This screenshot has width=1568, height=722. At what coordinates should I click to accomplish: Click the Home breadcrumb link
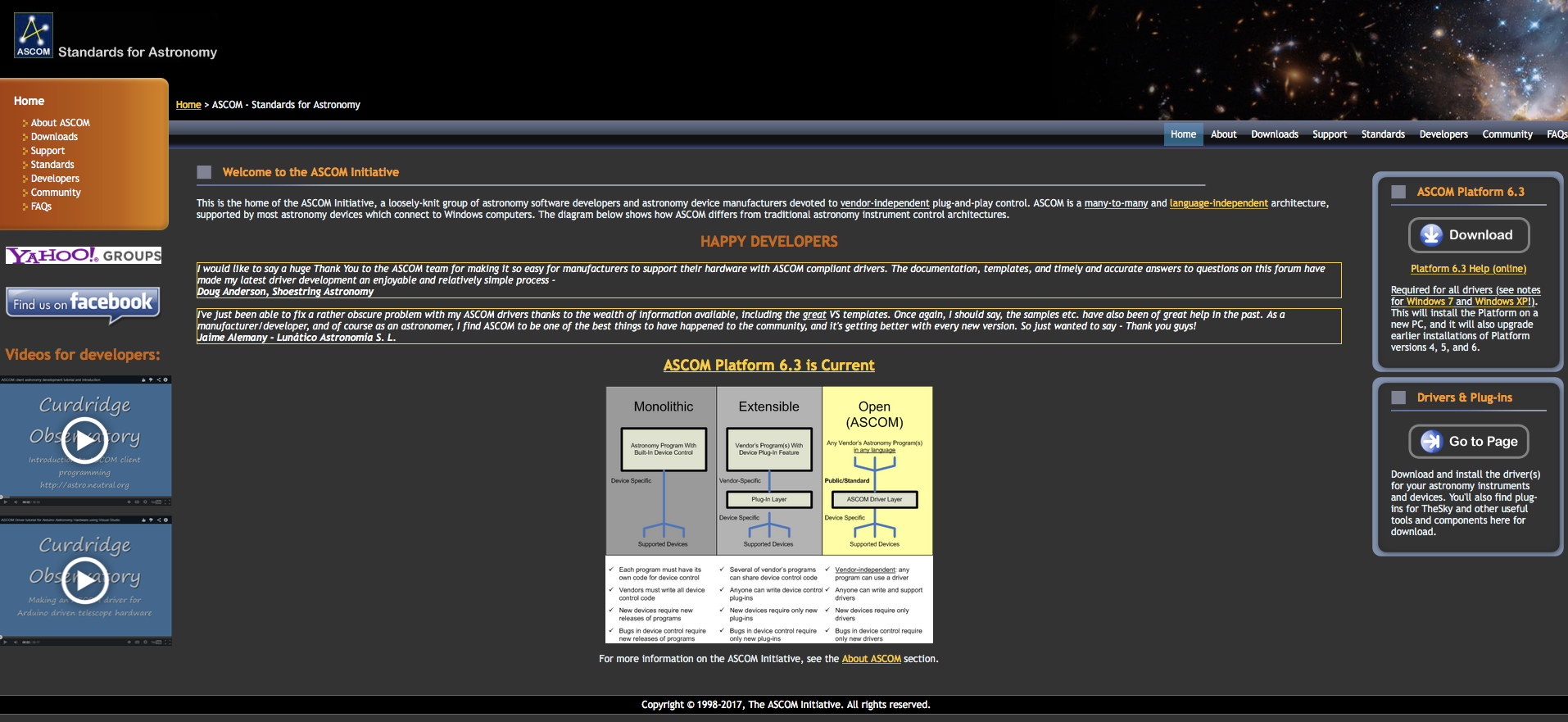click(188, 105)
